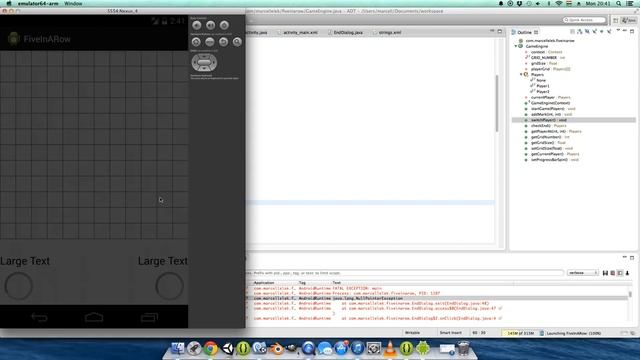Toggle Hide Non-Public Members in Outline

[x=602, y=31]
